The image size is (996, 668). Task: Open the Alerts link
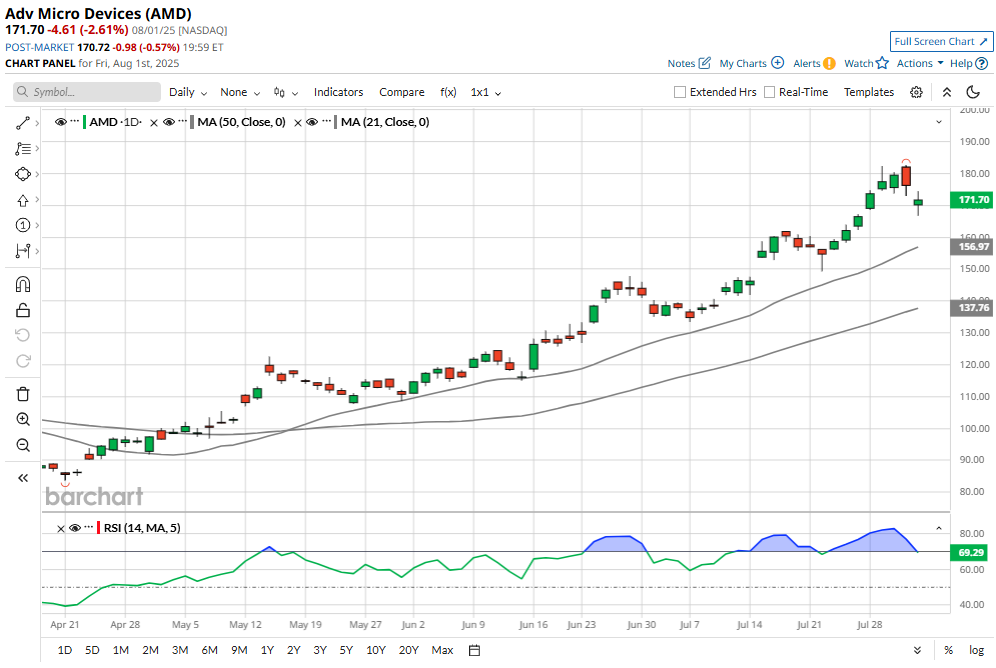point(814,63)
